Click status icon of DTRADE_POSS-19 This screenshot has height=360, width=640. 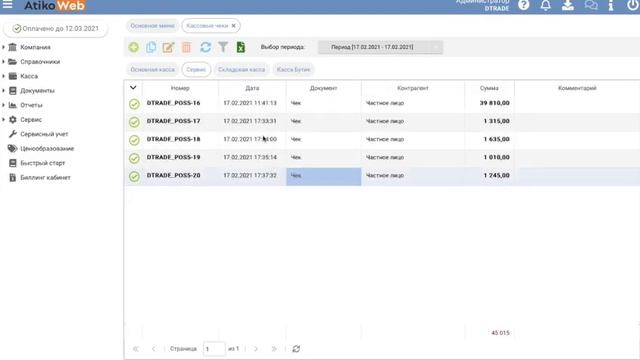[x=134, y=158]
